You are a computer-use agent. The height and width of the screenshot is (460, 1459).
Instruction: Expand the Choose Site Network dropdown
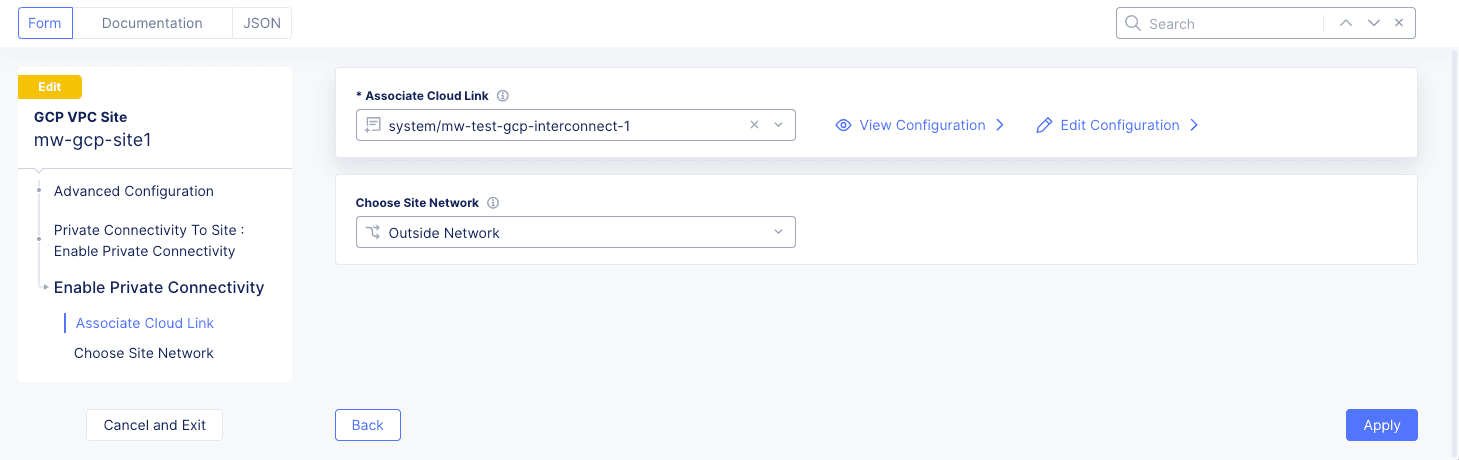[779, 233]
